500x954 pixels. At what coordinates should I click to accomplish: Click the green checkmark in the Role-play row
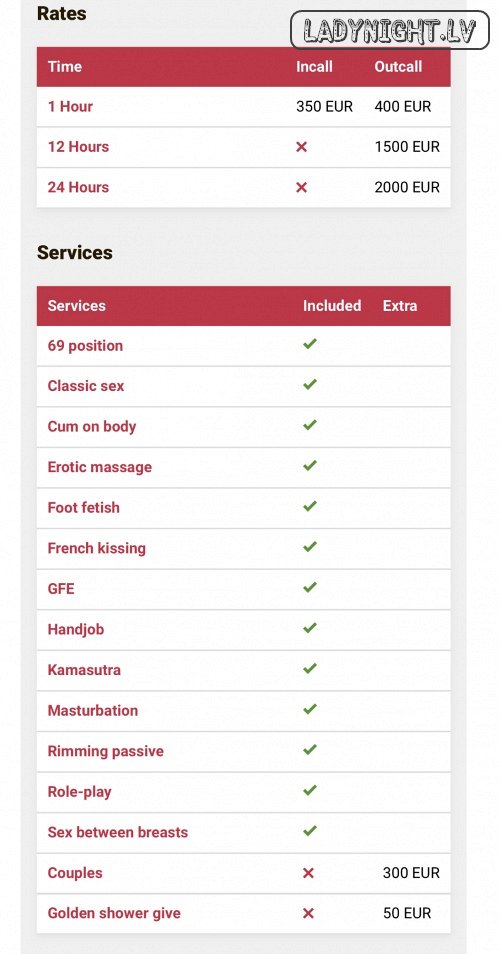click(x=310, y=790)
